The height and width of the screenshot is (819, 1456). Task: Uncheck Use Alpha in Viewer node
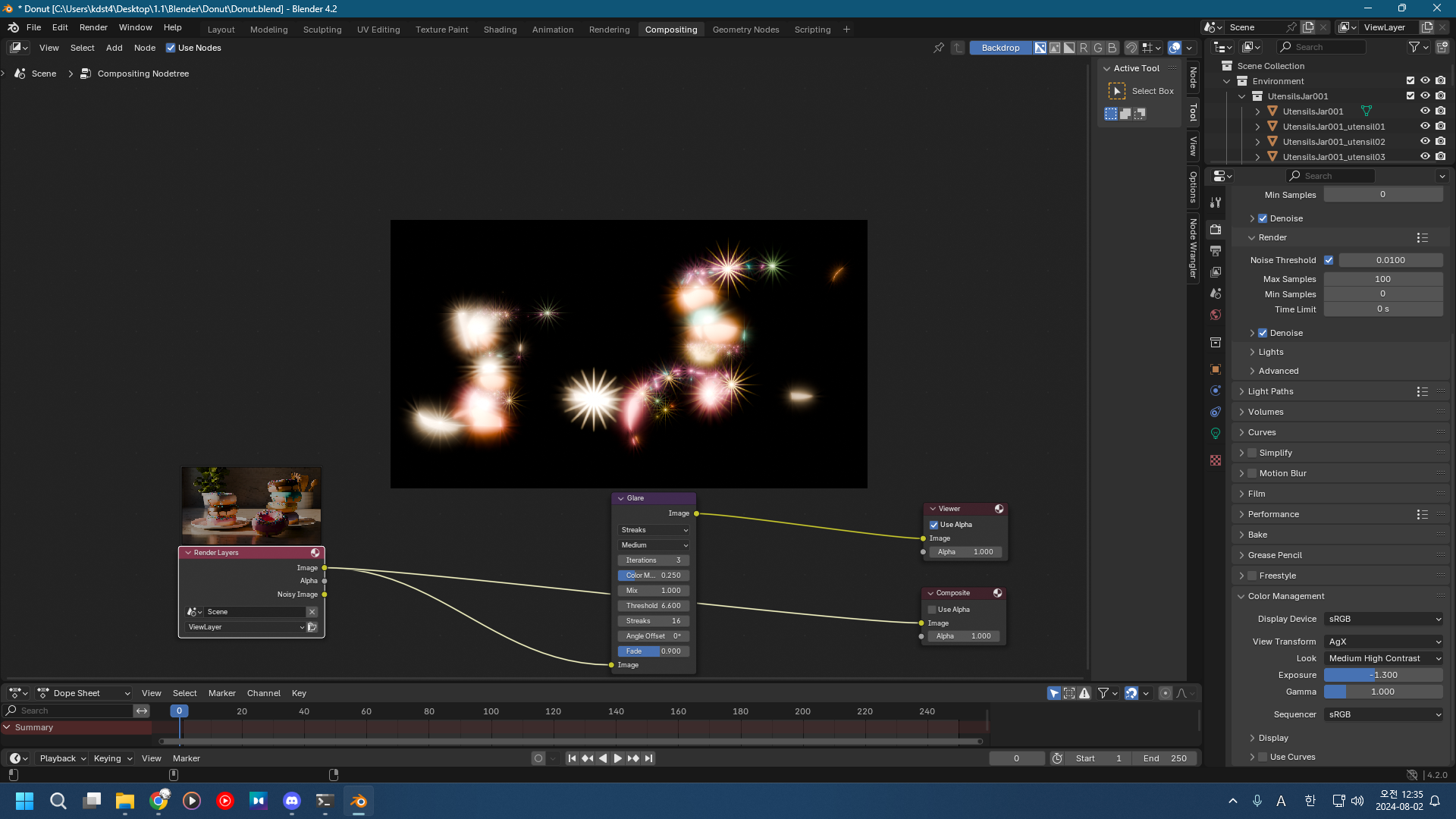click(934, 525)
